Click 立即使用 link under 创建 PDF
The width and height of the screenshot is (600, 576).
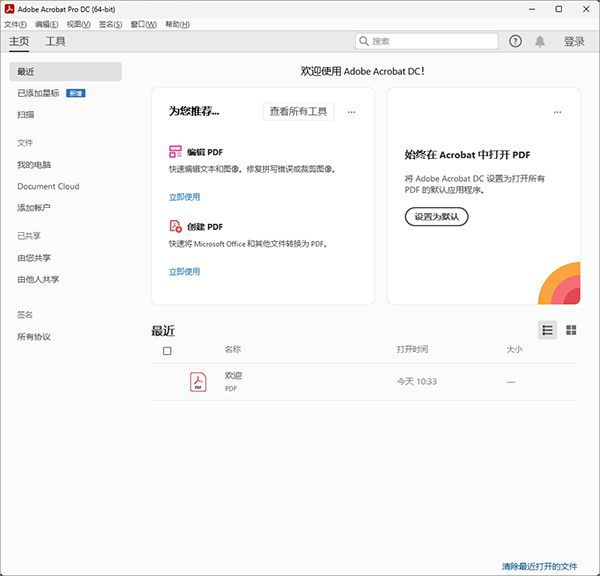pos(184,272)
